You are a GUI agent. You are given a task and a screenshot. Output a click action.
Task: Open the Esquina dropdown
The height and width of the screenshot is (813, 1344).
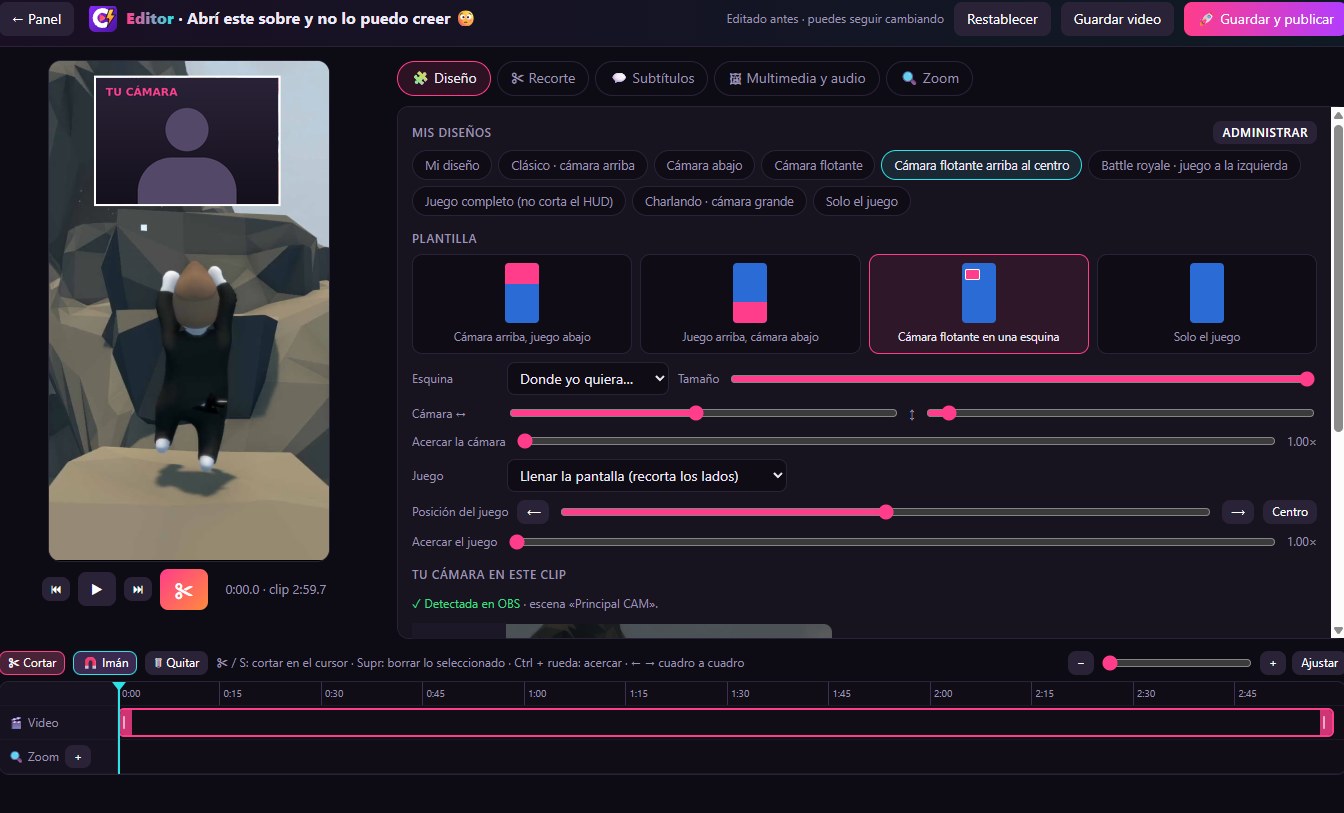[588, 379]
